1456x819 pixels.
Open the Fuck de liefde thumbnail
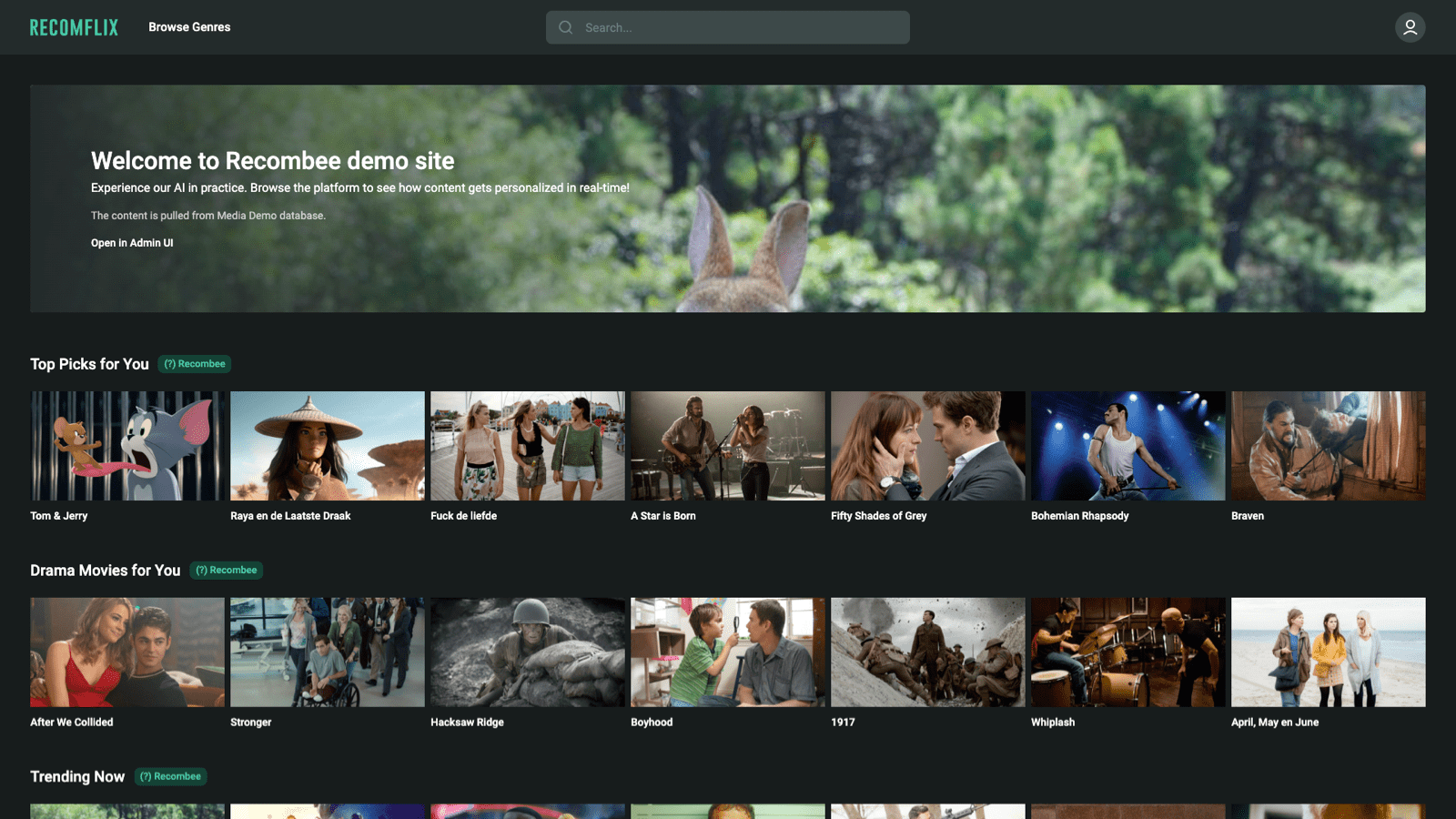(528, 446)
